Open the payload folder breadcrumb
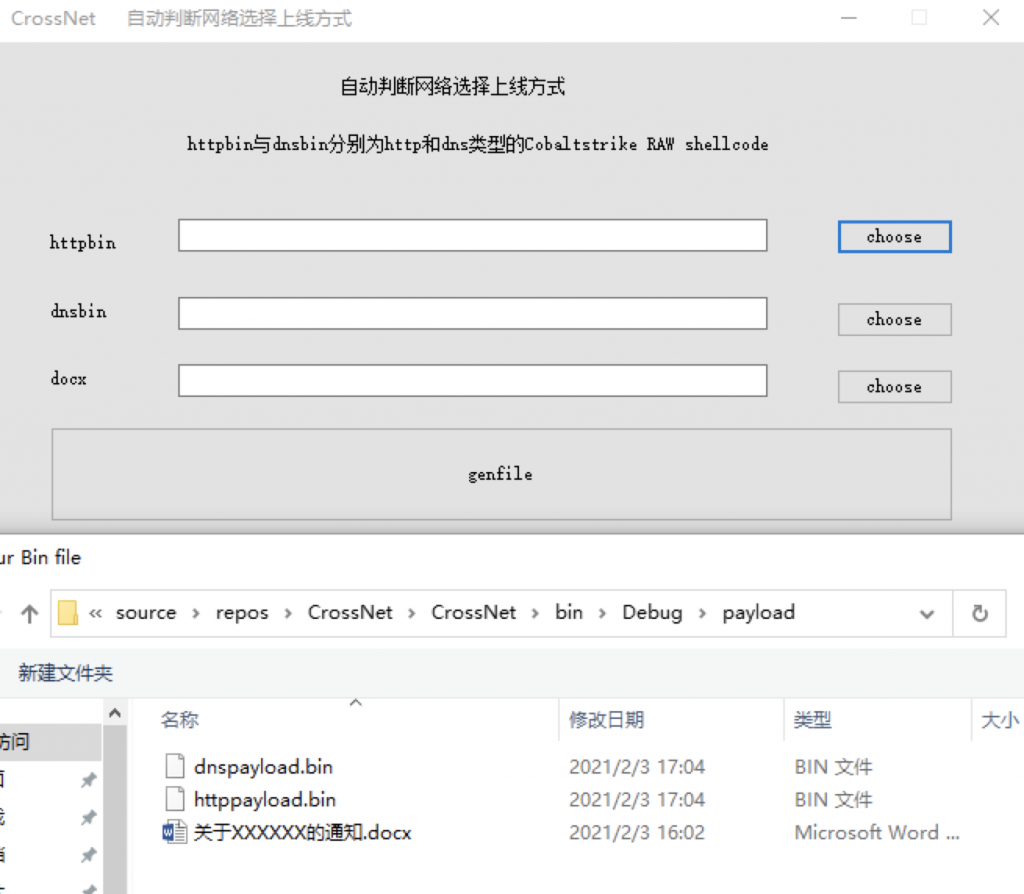 [x=758, y=613]
